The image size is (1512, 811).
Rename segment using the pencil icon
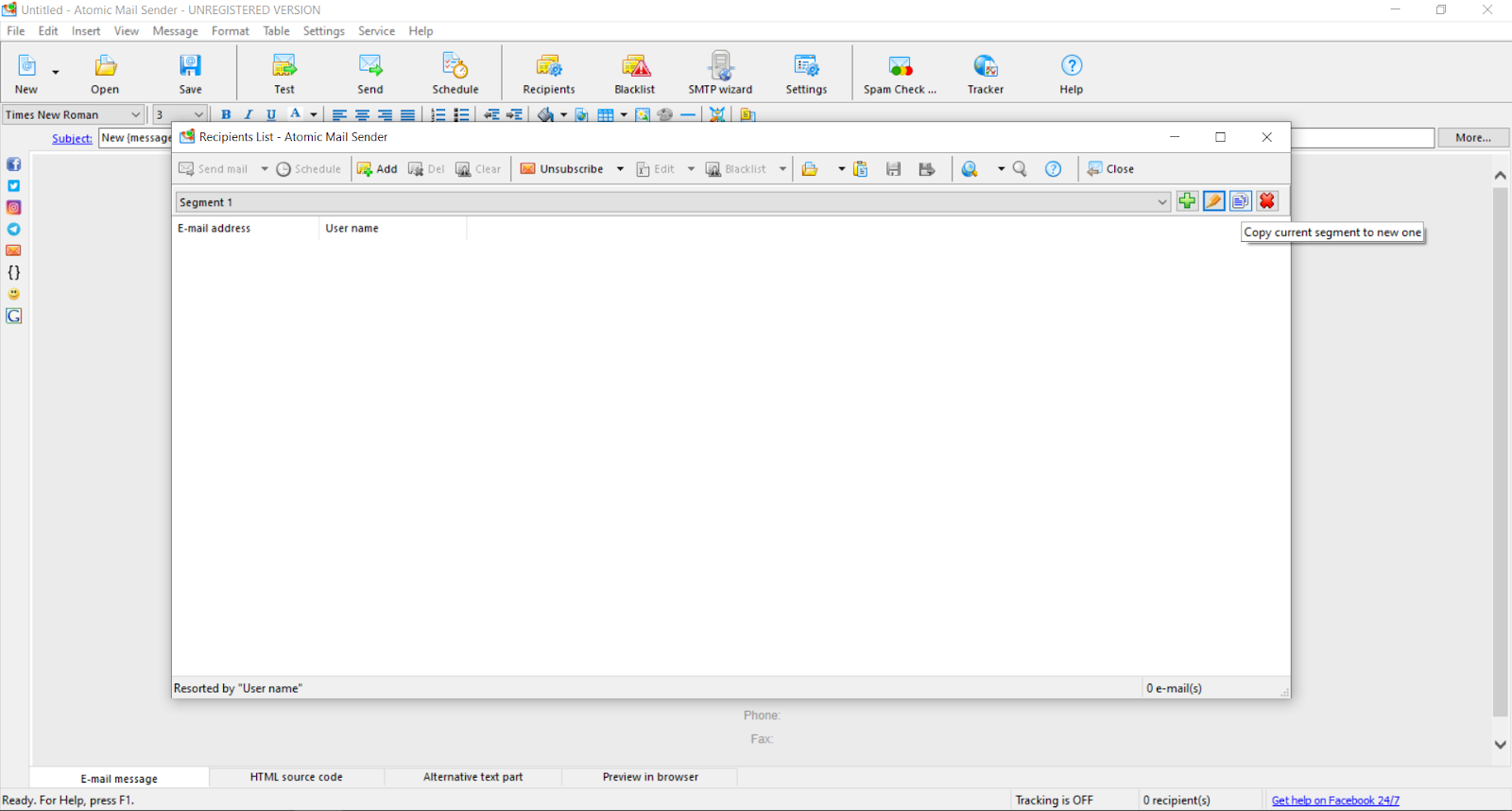click(x=1214, y=200)
